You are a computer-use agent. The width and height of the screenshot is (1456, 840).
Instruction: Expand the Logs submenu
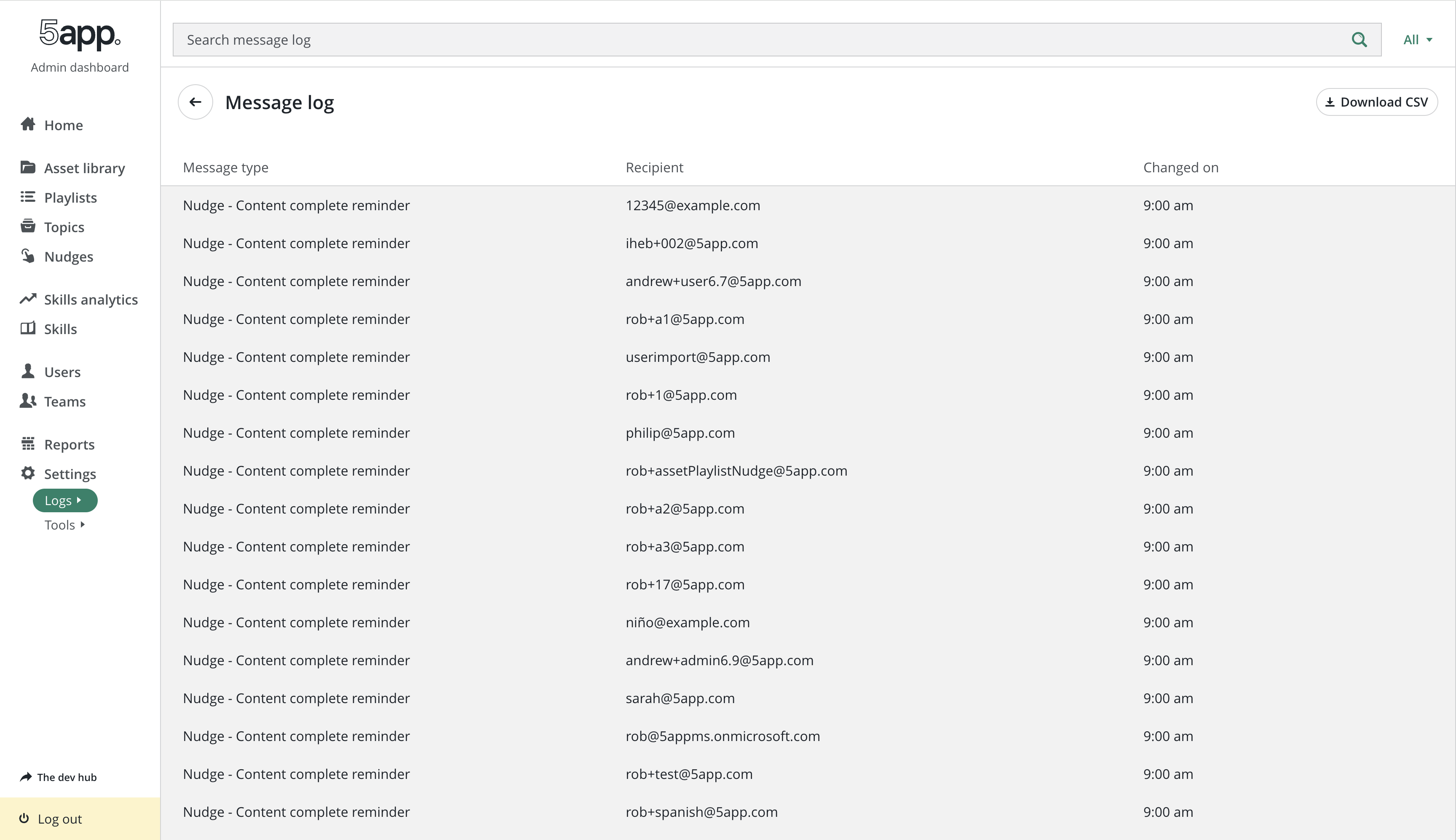click(x=65, y=500)
